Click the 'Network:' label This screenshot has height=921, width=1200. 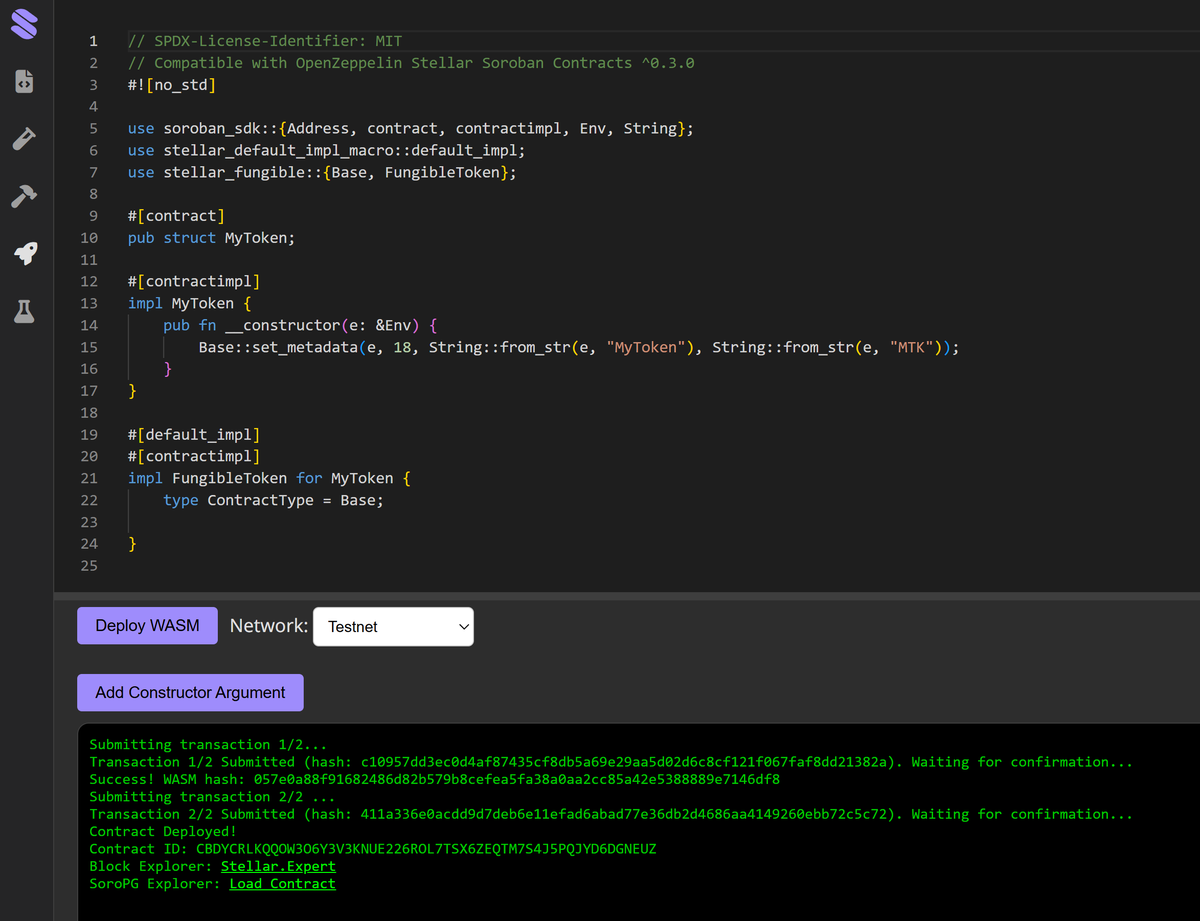[x=269, y=626]
